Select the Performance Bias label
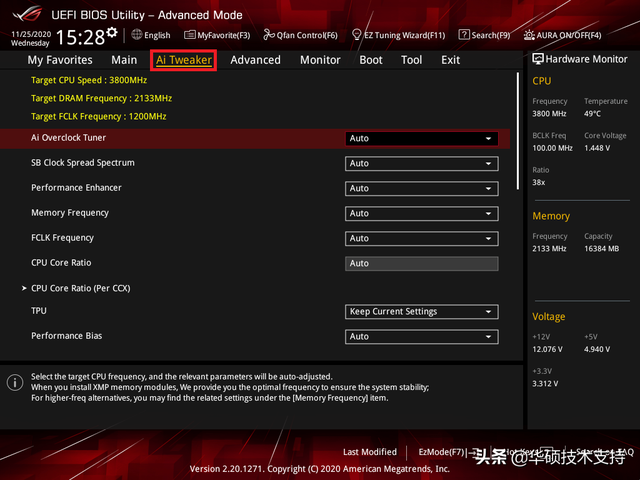This screenshot has width=640, height=480. pyautogui.click(x=67, y=336)
